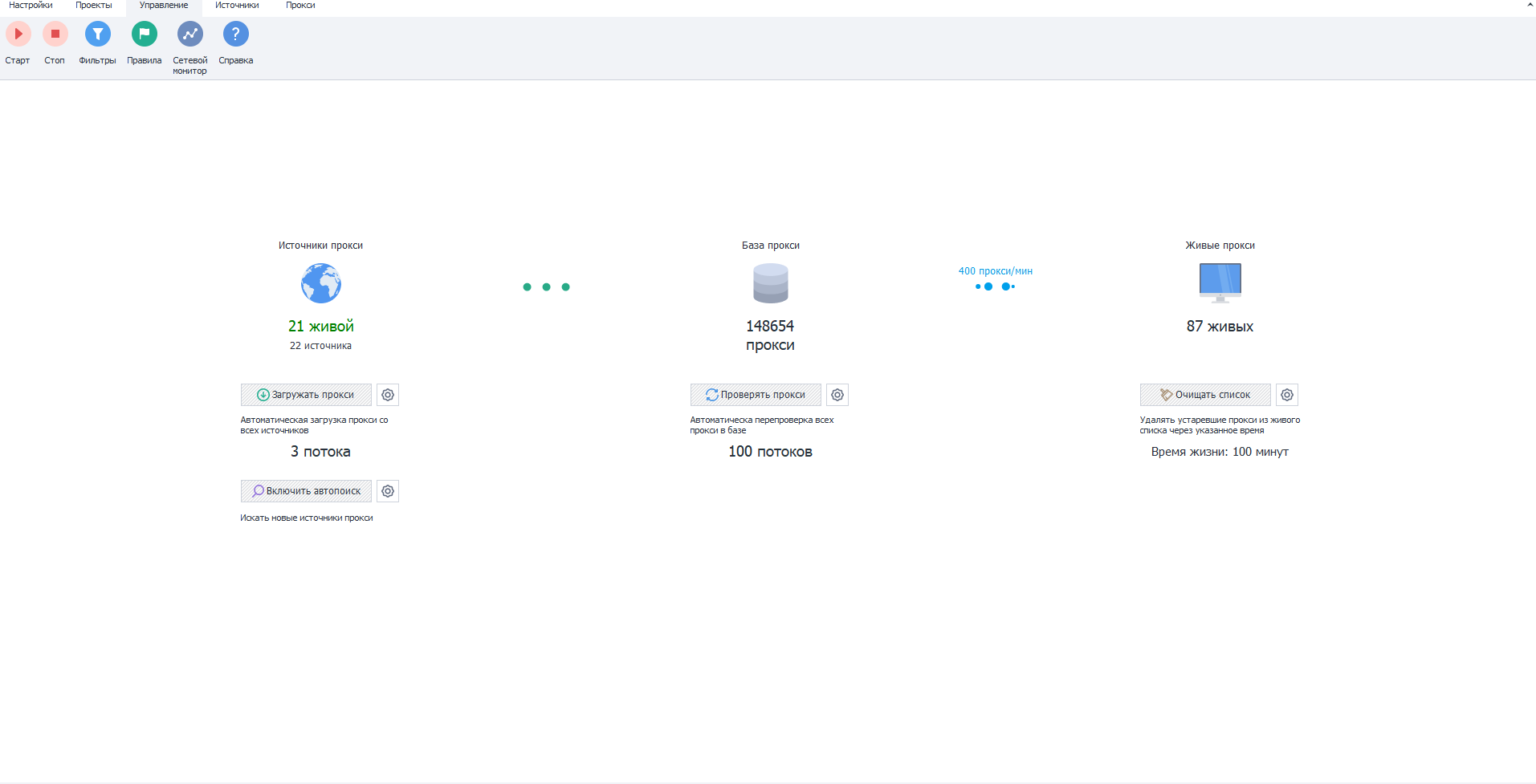Screen dimensions: 1536x784
Task: Open settings gear next to Загружать прокси
Action: (x=388, y=395)
